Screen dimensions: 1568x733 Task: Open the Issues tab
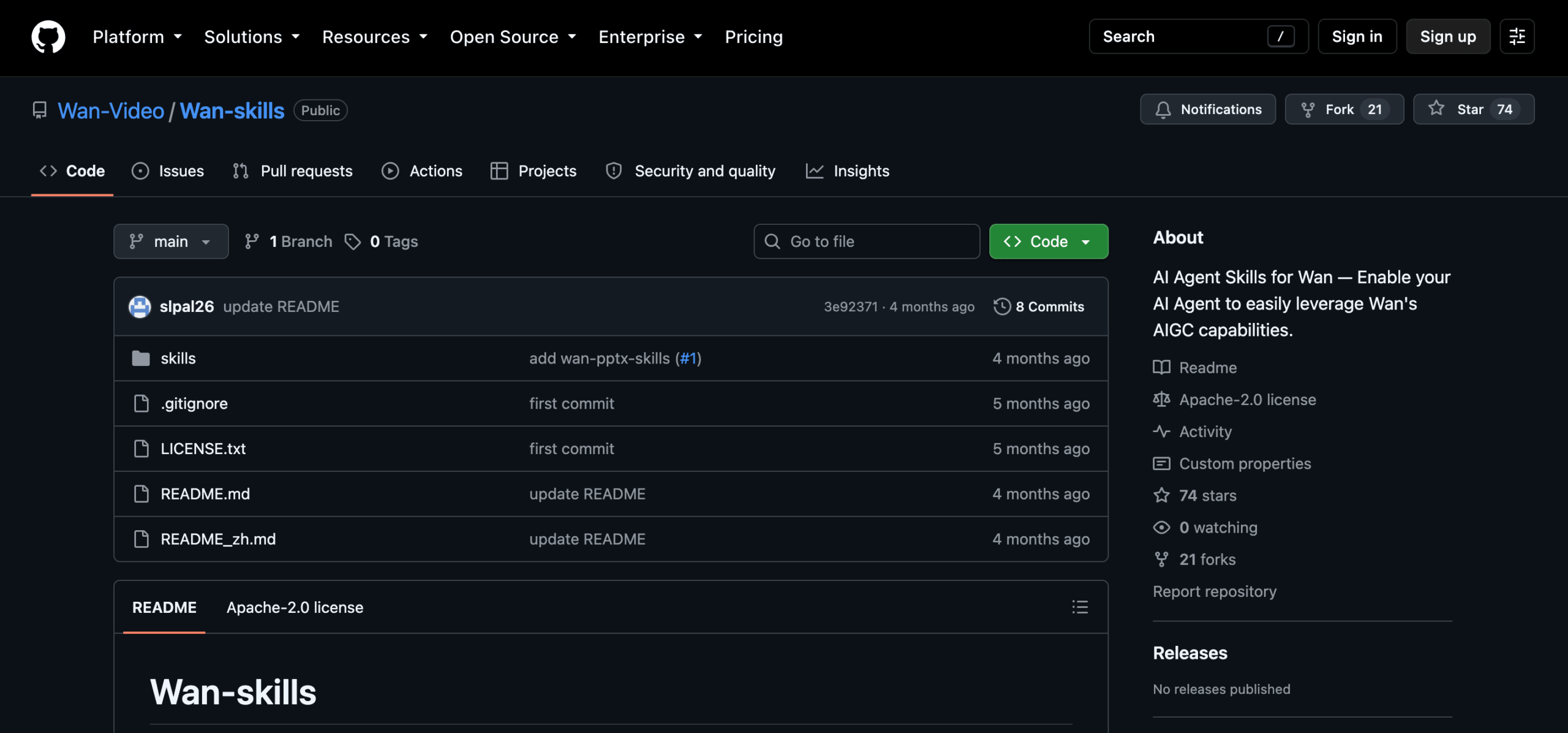[168, 171]
